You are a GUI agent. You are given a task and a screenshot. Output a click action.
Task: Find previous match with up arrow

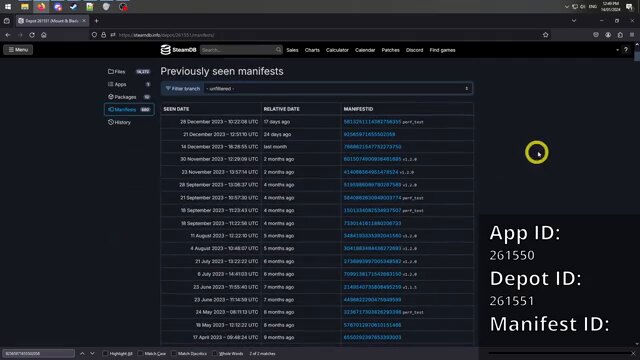[82, 353]
